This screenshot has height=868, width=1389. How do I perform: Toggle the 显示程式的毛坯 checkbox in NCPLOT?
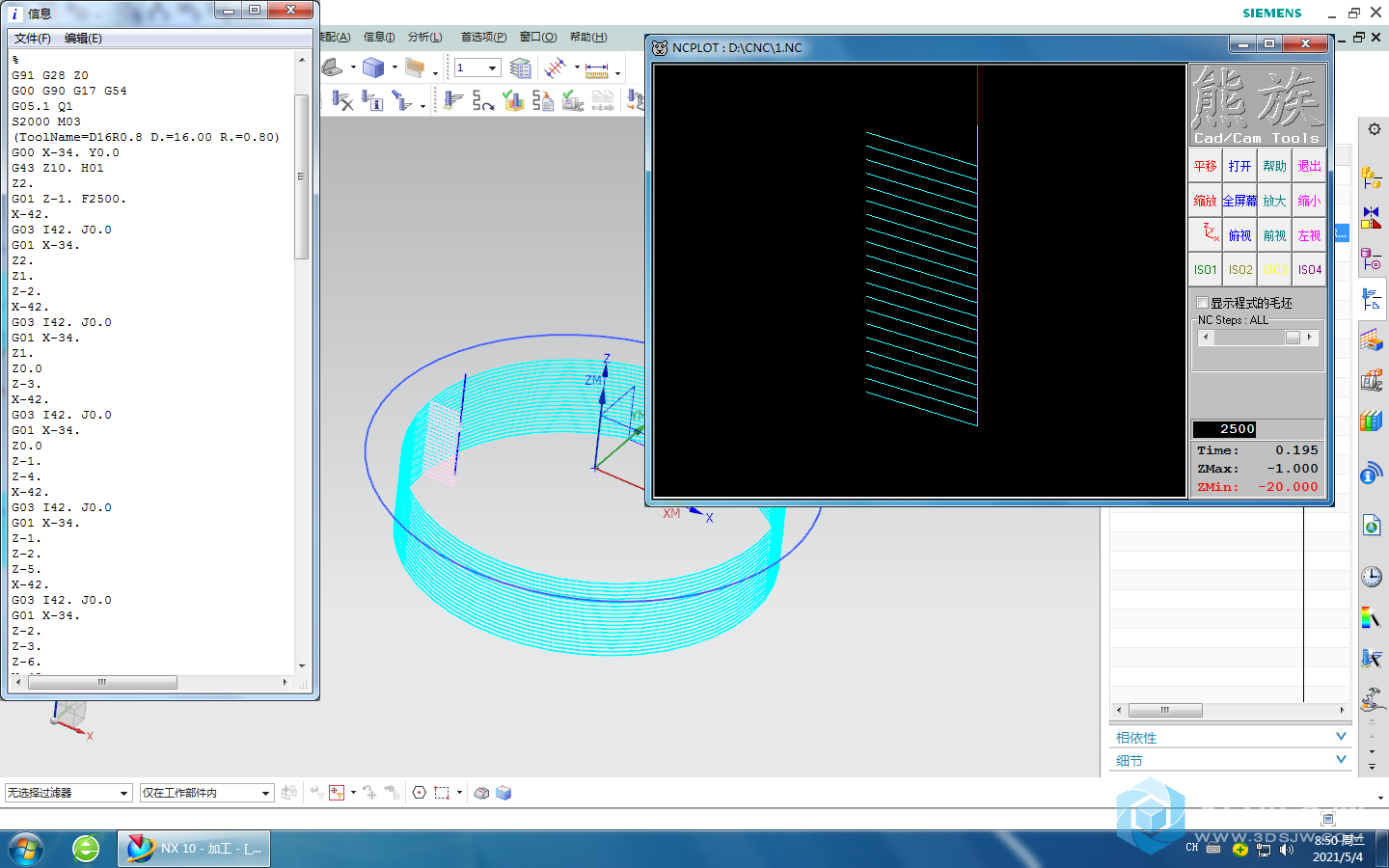(1203, 303)
